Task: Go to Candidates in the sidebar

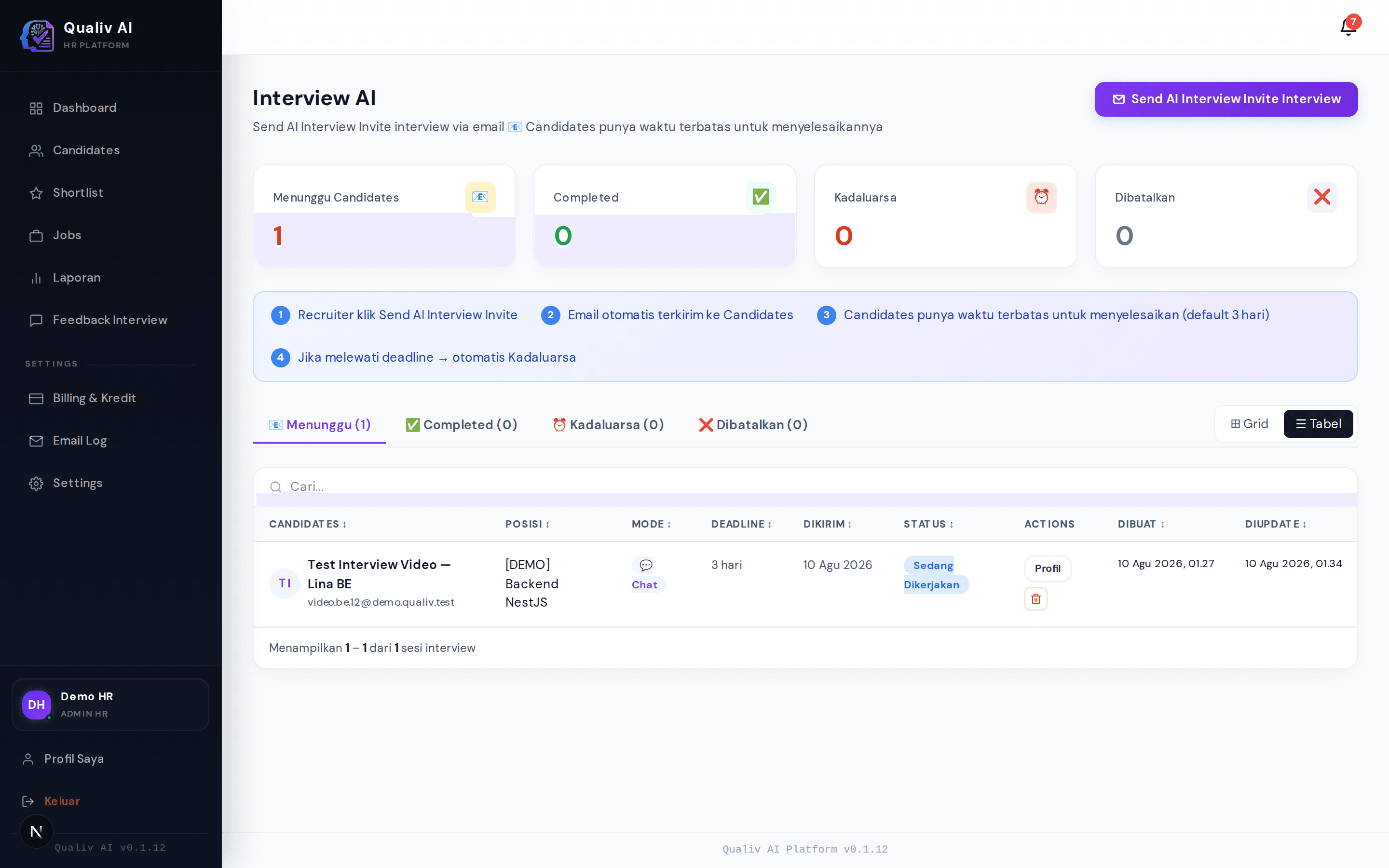Action: [x=111, y=150]
